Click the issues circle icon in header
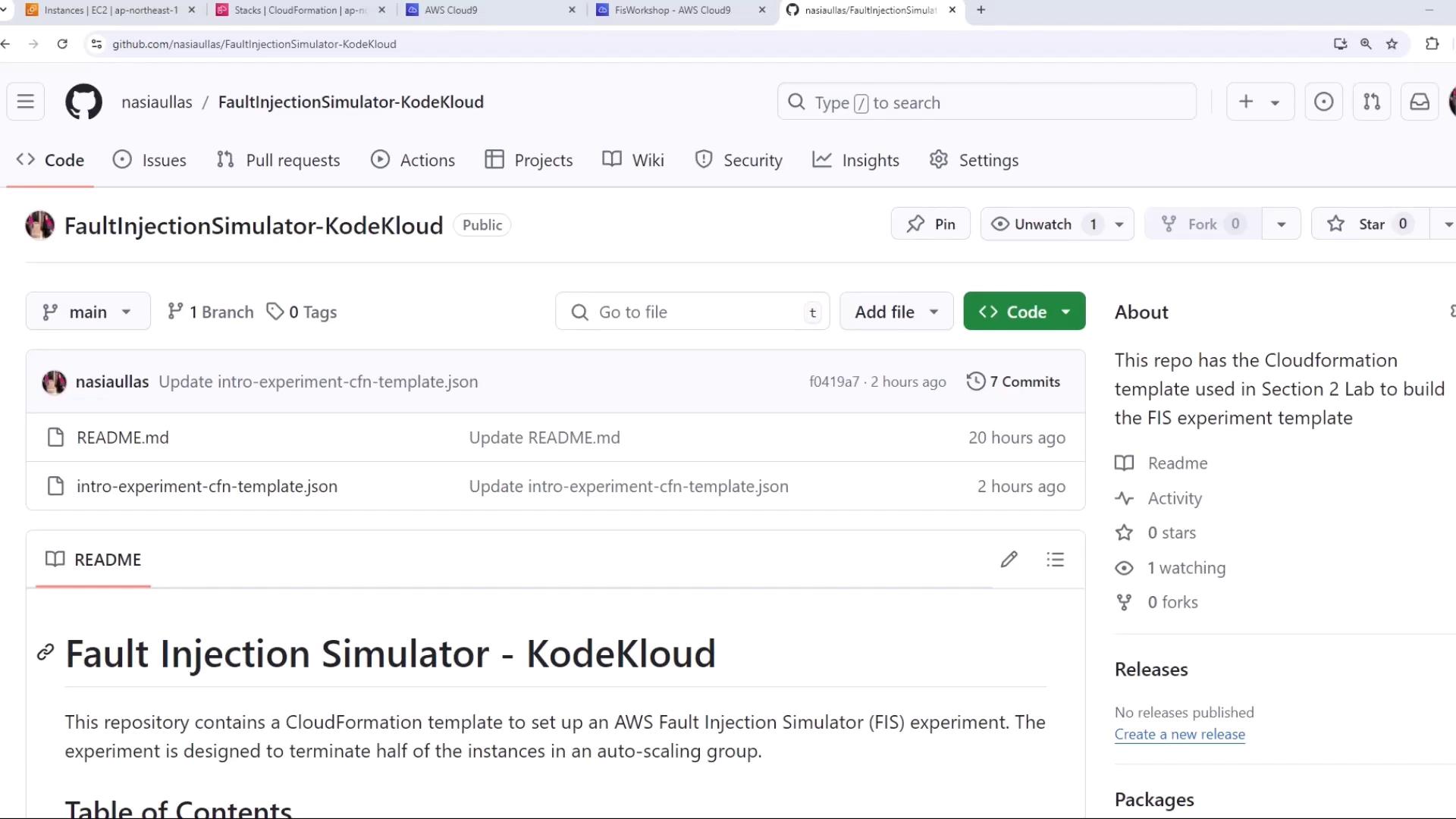The image size is (1456, 819). click(1323, 102)
